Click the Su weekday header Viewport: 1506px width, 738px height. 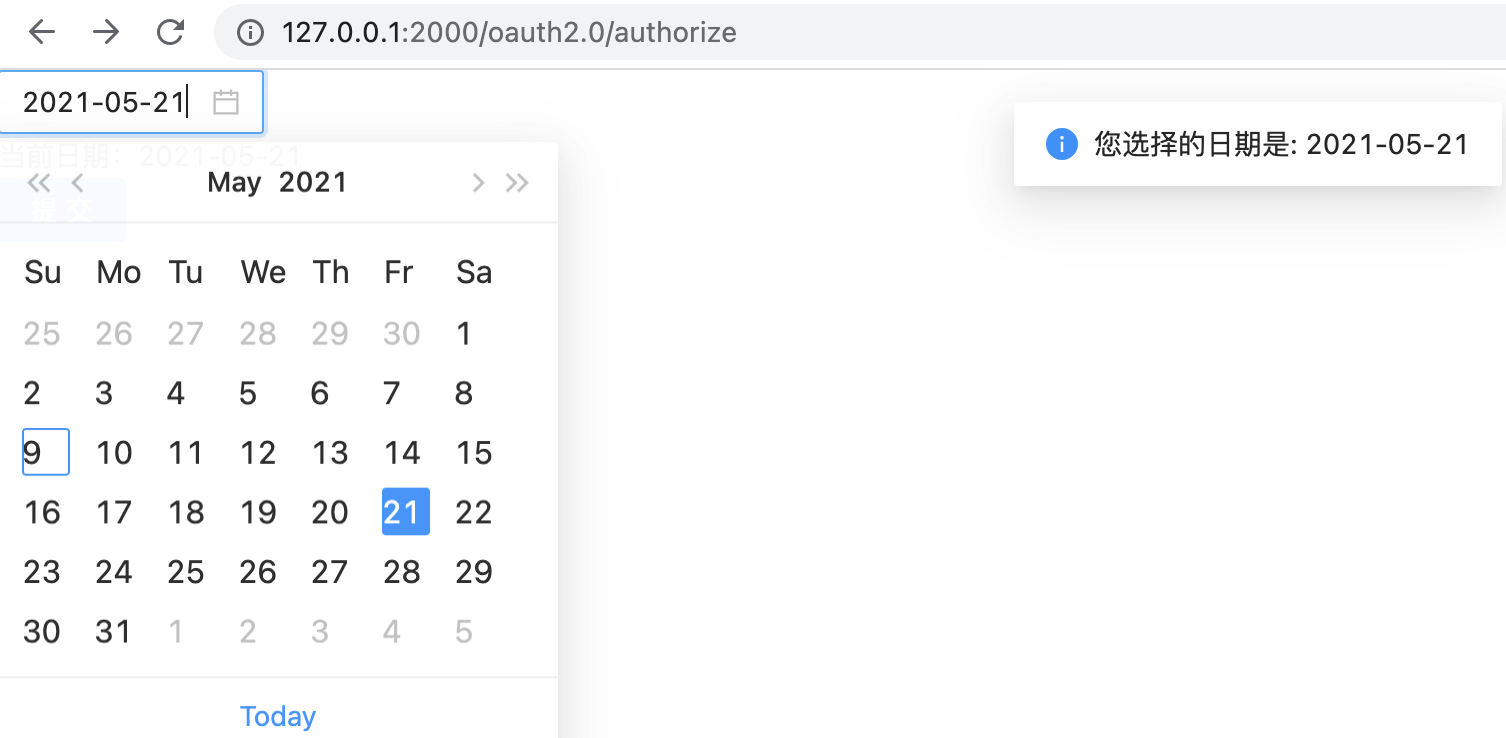pos(43,273)
